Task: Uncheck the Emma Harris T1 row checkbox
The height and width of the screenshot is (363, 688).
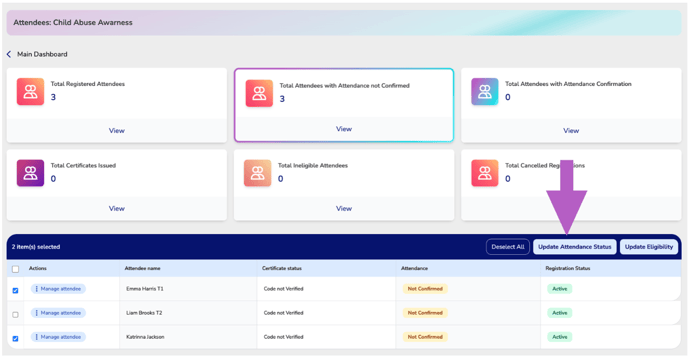Action: (x=15, y=291)
